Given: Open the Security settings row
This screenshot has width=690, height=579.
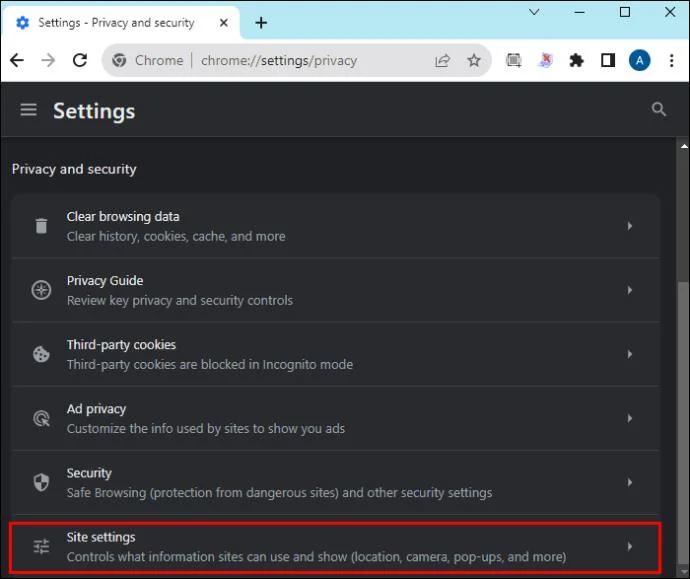Looking at the screenshot, I should coord(336,483).
